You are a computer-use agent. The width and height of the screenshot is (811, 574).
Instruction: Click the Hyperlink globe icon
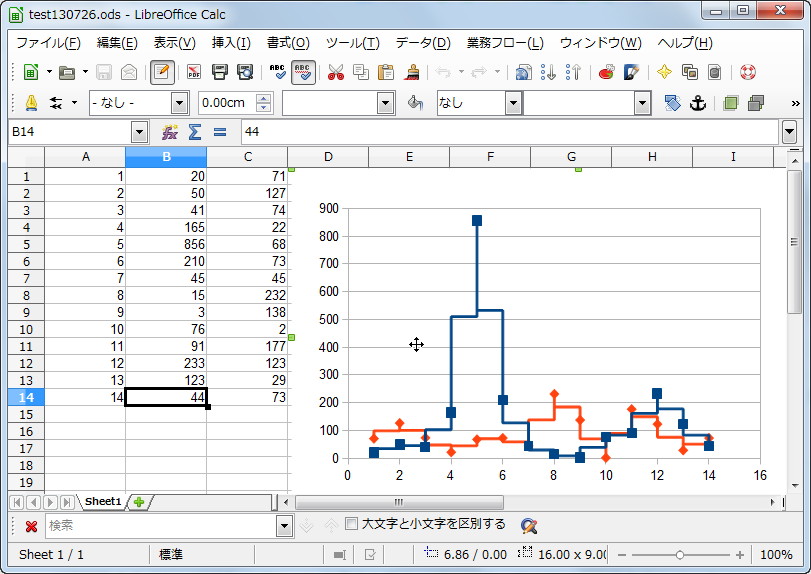coord(523,72)
